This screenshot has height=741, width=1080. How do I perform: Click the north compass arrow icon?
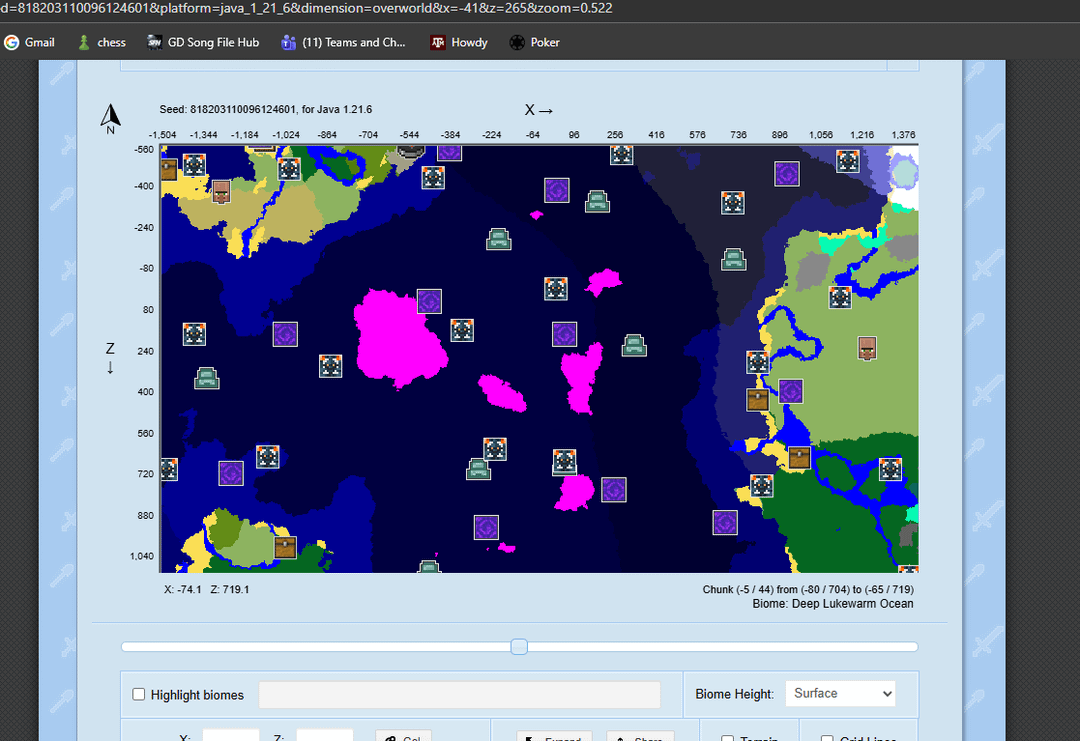(x=110, y=118)
